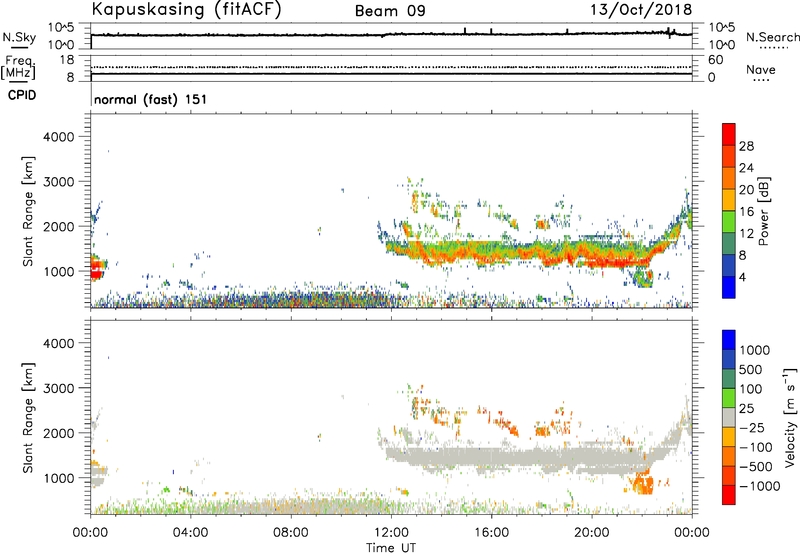This screenshot has height=554, width=800.
Task: Click the '18' frequency axis tick label
Action: click(67, 60)
